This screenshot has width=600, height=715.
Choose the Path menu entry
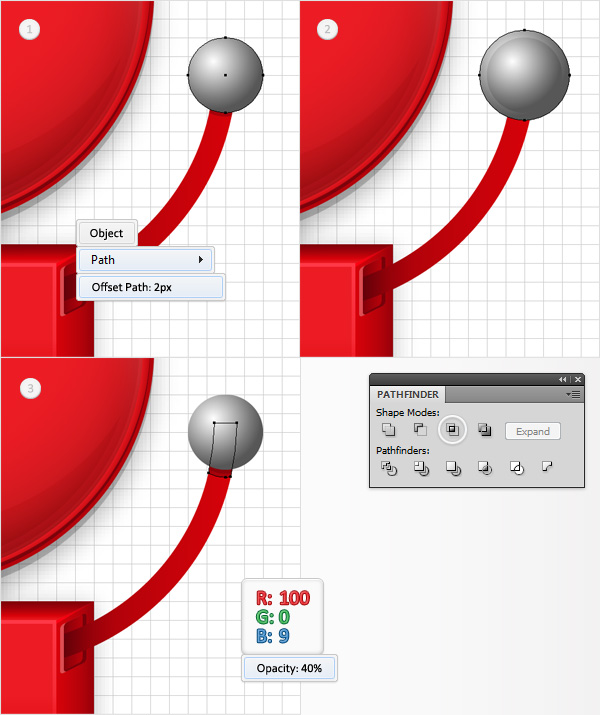tap(145, 260)
